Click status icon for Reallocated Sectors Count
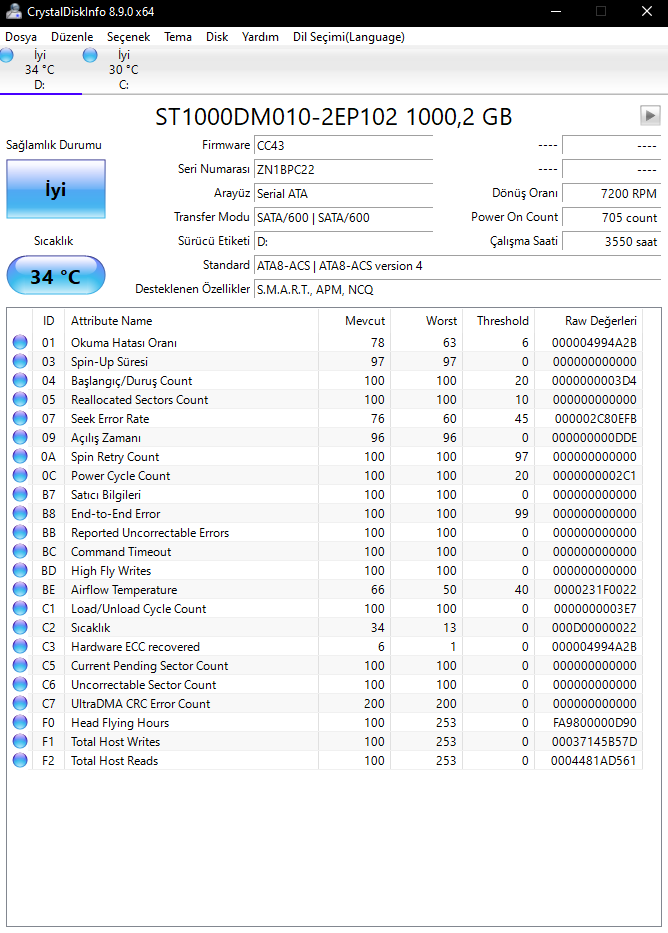The height and width of the screenshot is (933, 668). click(20, 399)
